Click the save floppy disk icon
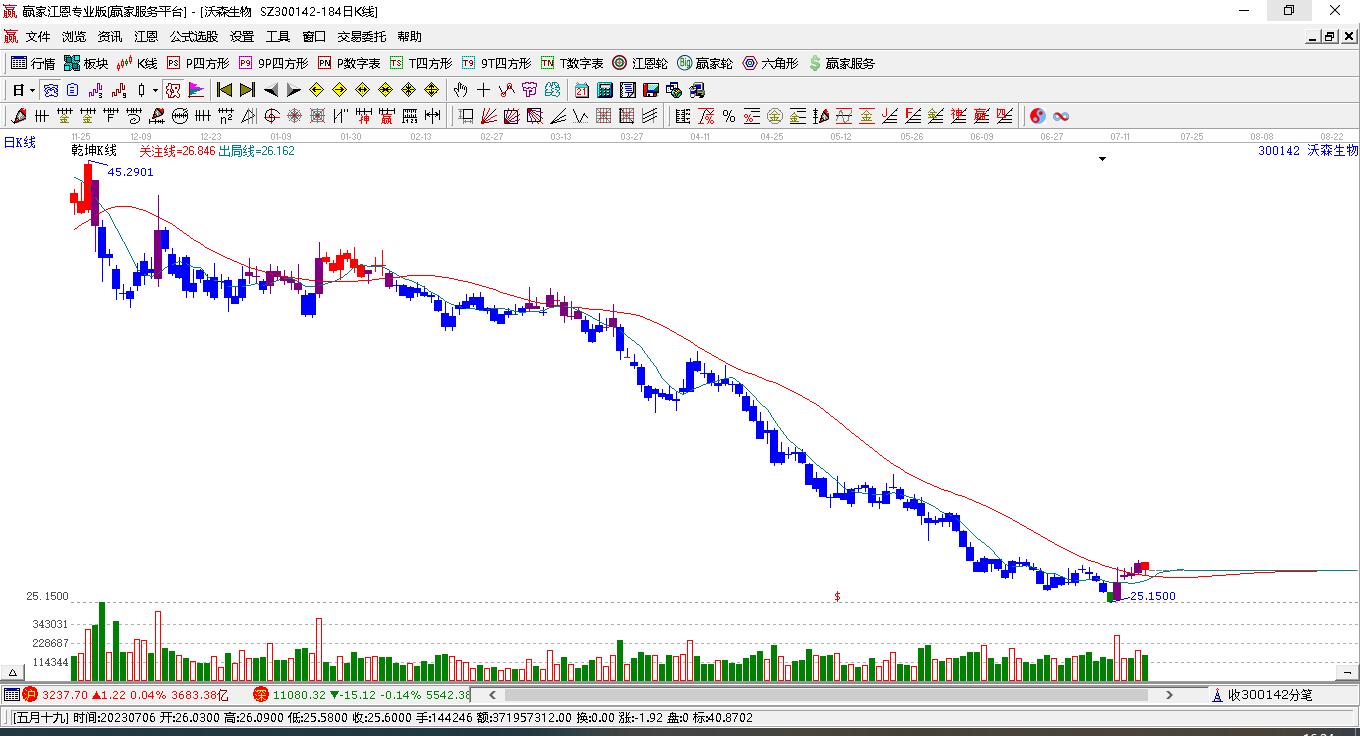1360x736 pixels. [x=651, y=90]
